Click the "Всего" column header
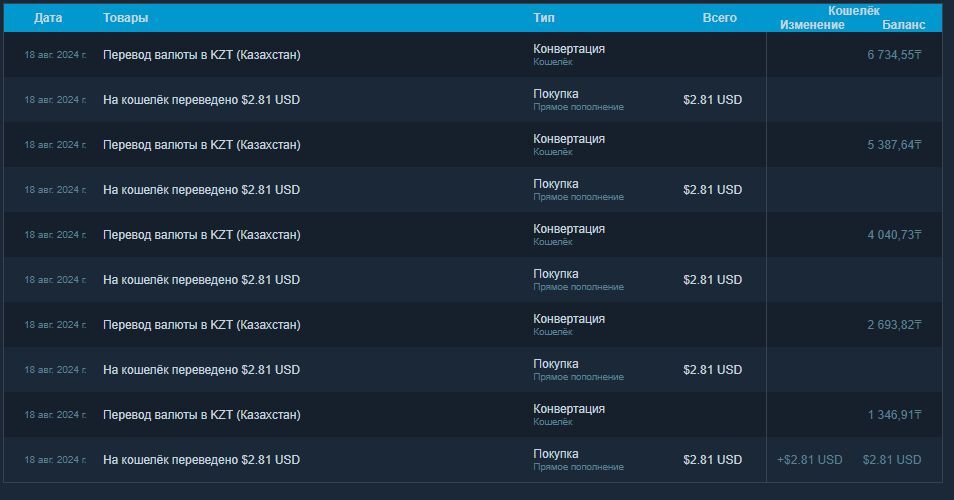The width and height of the screenshot is (954, 500). point(719,18)
